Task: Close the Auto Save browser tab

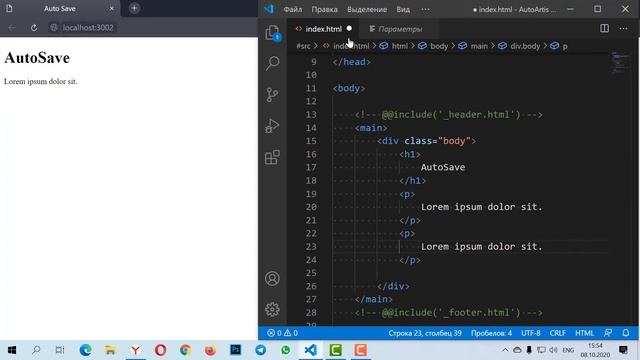Action: [x=112, y=8]
